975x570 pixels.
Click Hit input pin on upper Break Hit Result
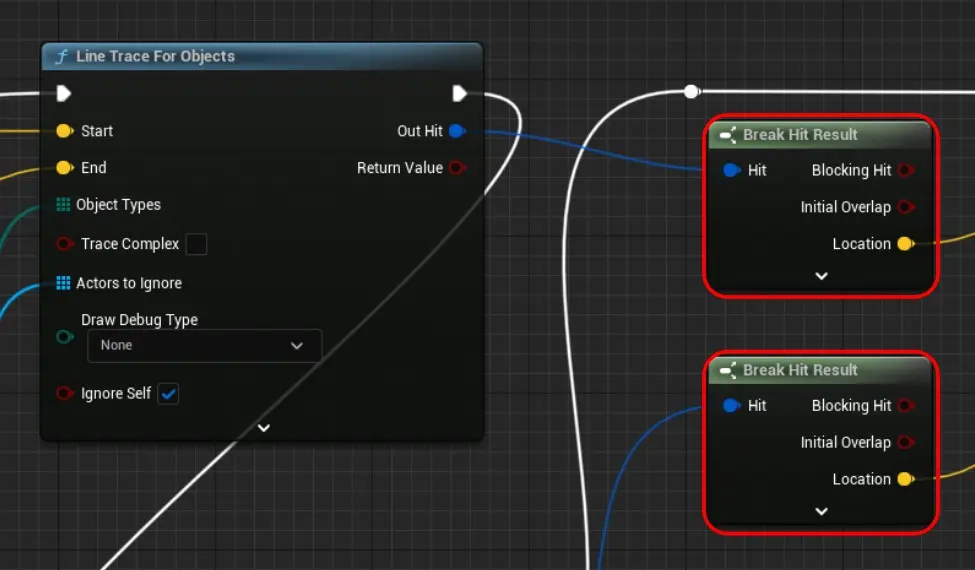point(731,171)
